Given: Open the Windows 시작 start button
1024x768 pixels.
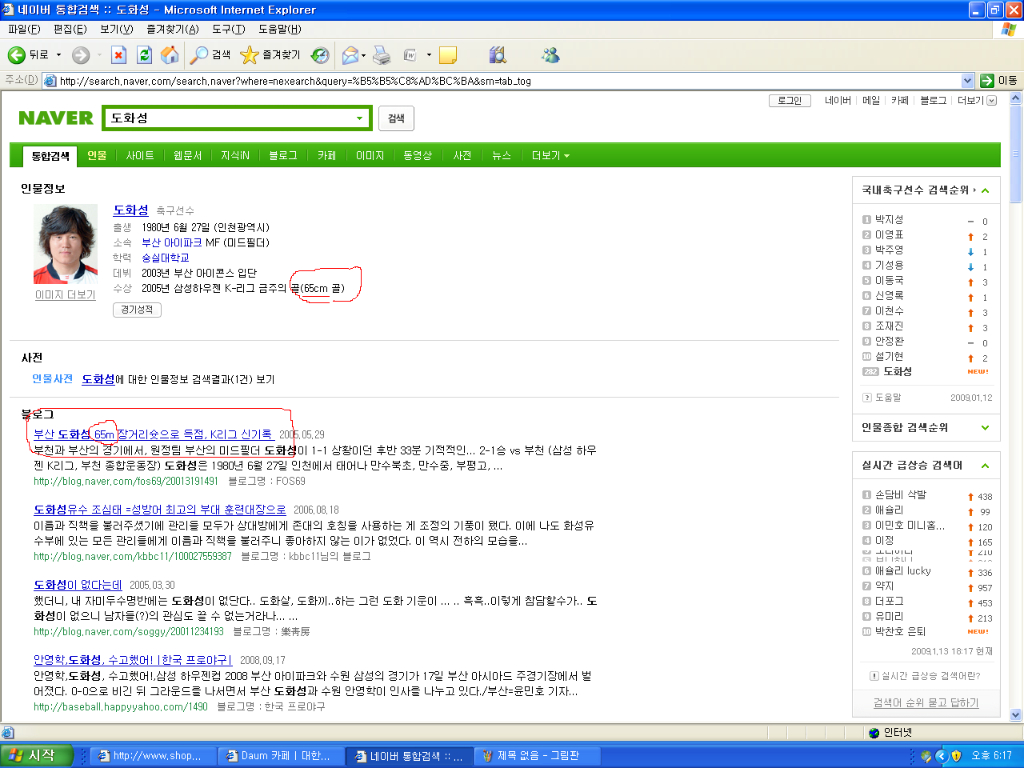Looking at the screenshot, I should click(x=36, y=756).
